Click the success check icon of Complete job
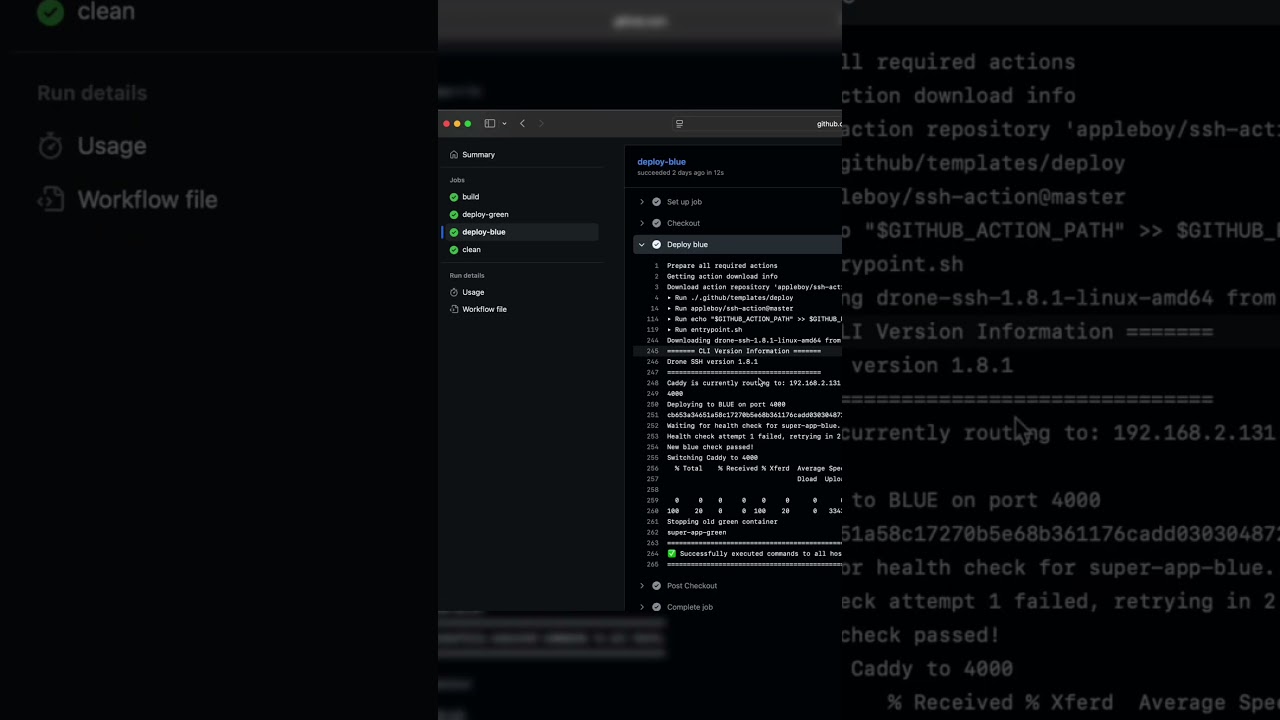The width and height of the screenshot is (1280, 720). point(657,607)
